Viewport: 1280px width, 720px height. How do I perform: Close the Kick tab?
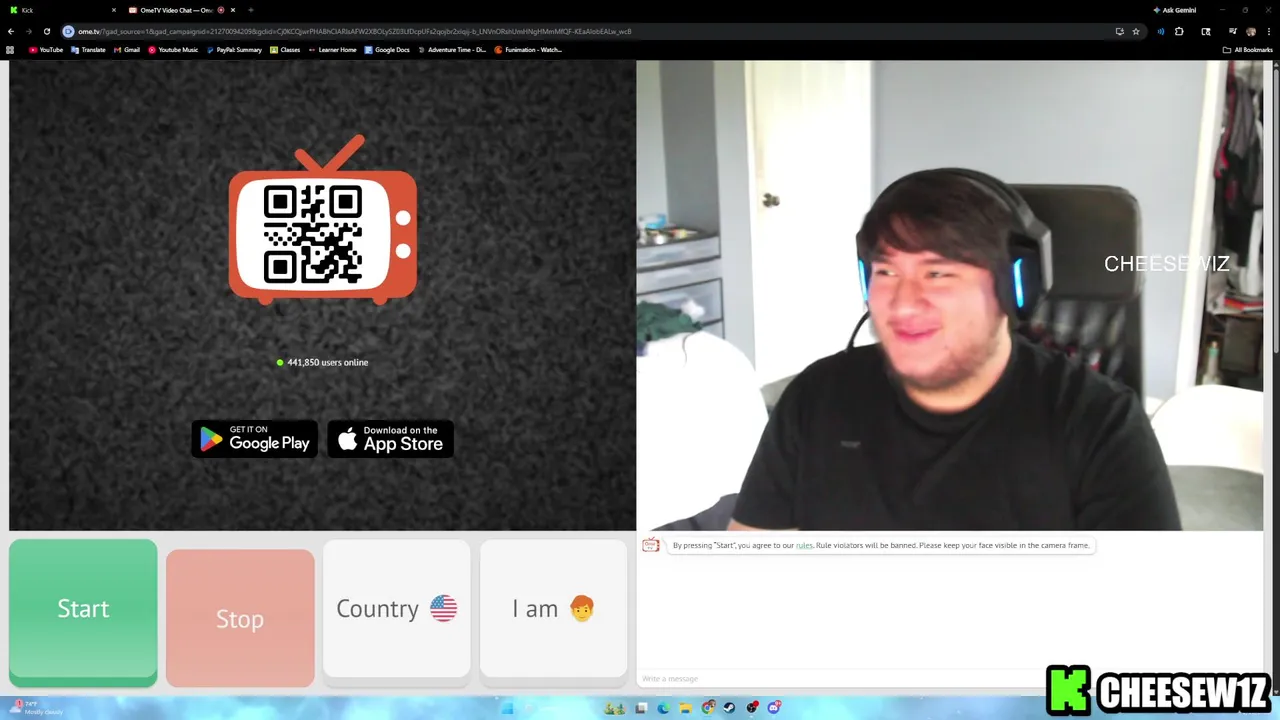114,10
